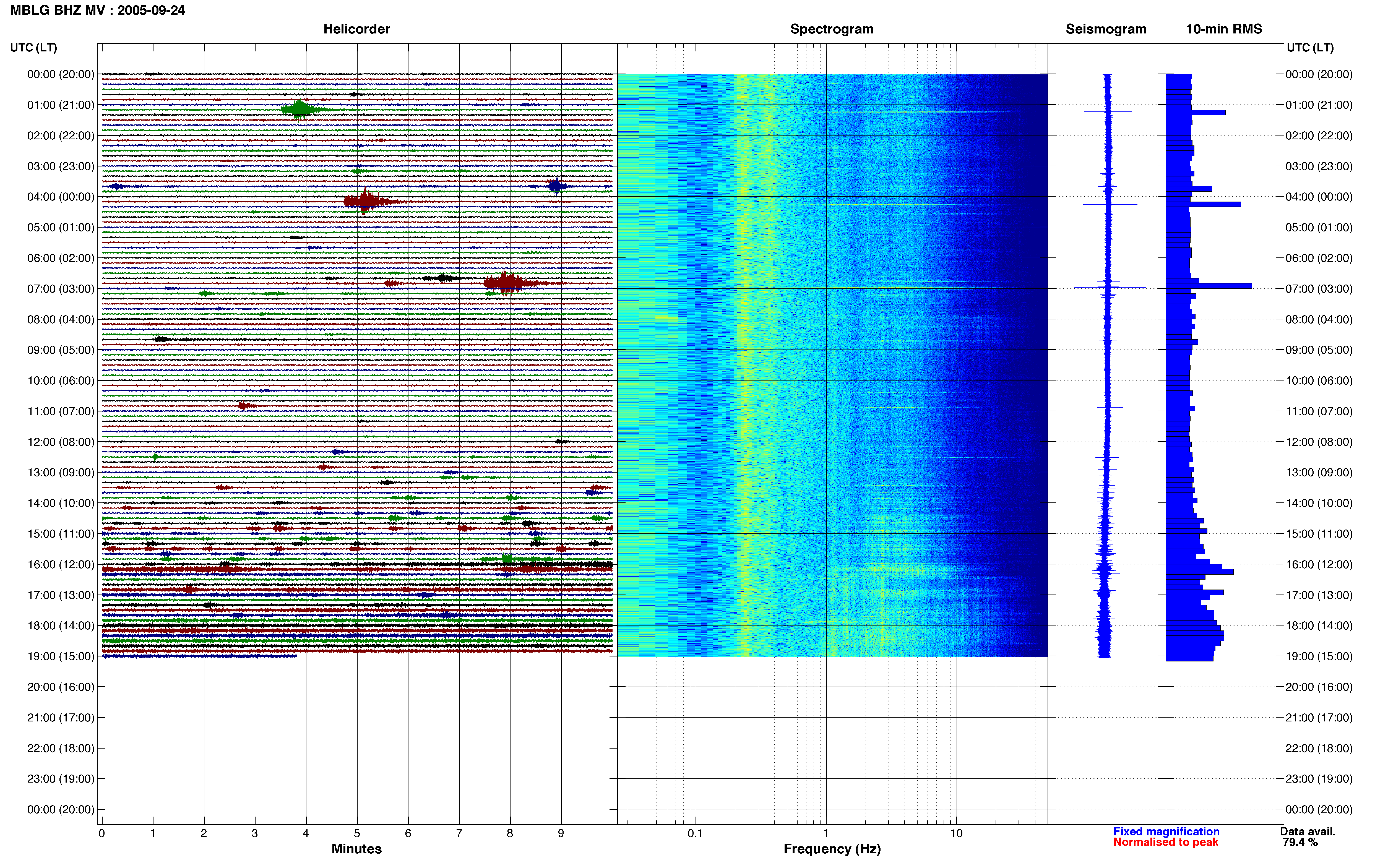The width and height of the screenshot is (1388, 868).
Task: Click the seismogram spike after 04:00
Action: 1111,204
